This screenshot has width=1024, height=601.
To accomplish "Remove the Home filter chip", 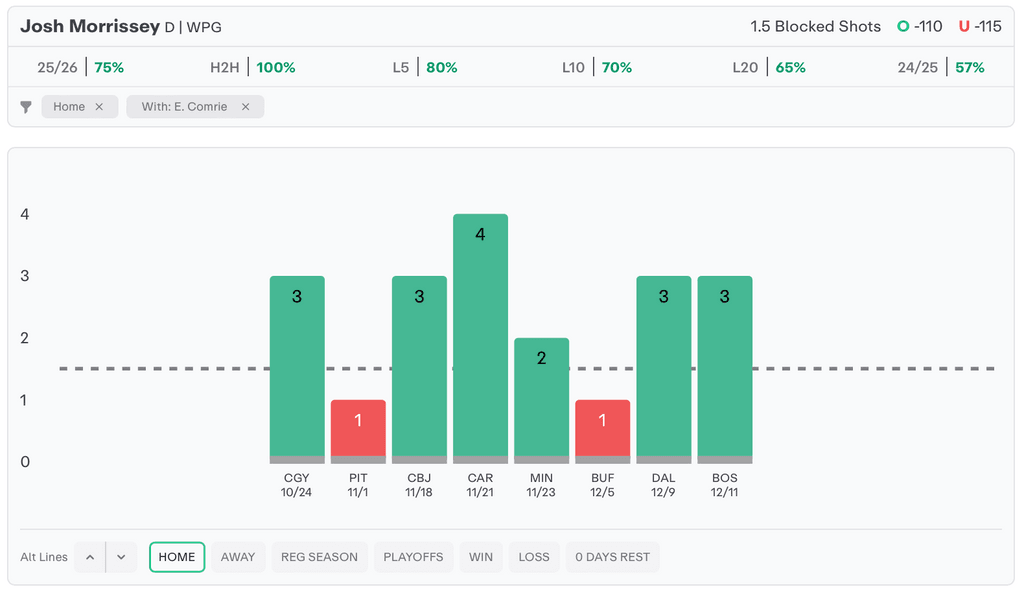I will tap(99, 107).
